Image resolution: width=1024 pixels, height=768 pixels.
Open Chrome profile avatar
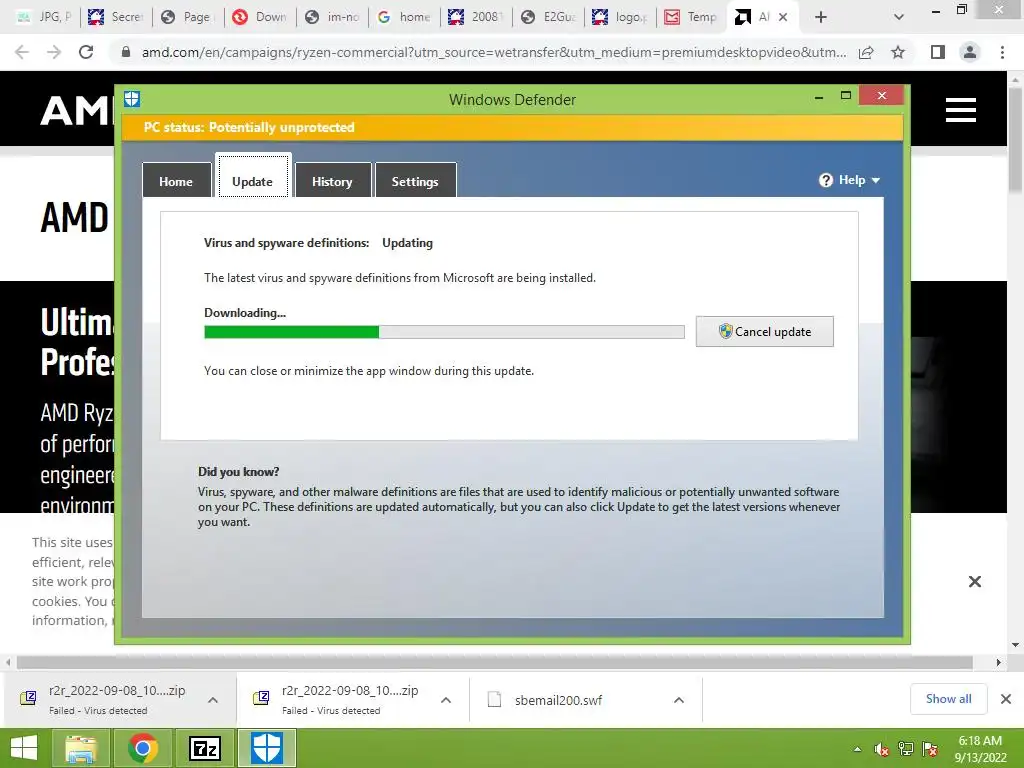(x=970, y=52)
